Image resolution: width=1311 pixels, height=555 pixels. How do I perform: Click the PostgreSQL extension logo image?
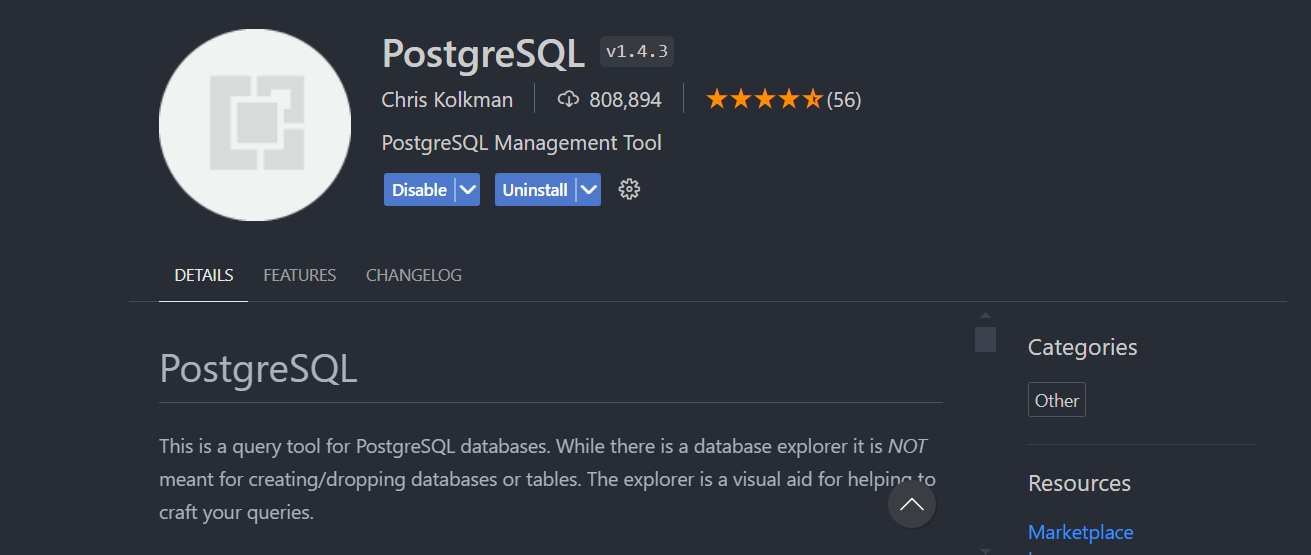tap(255, 124)
